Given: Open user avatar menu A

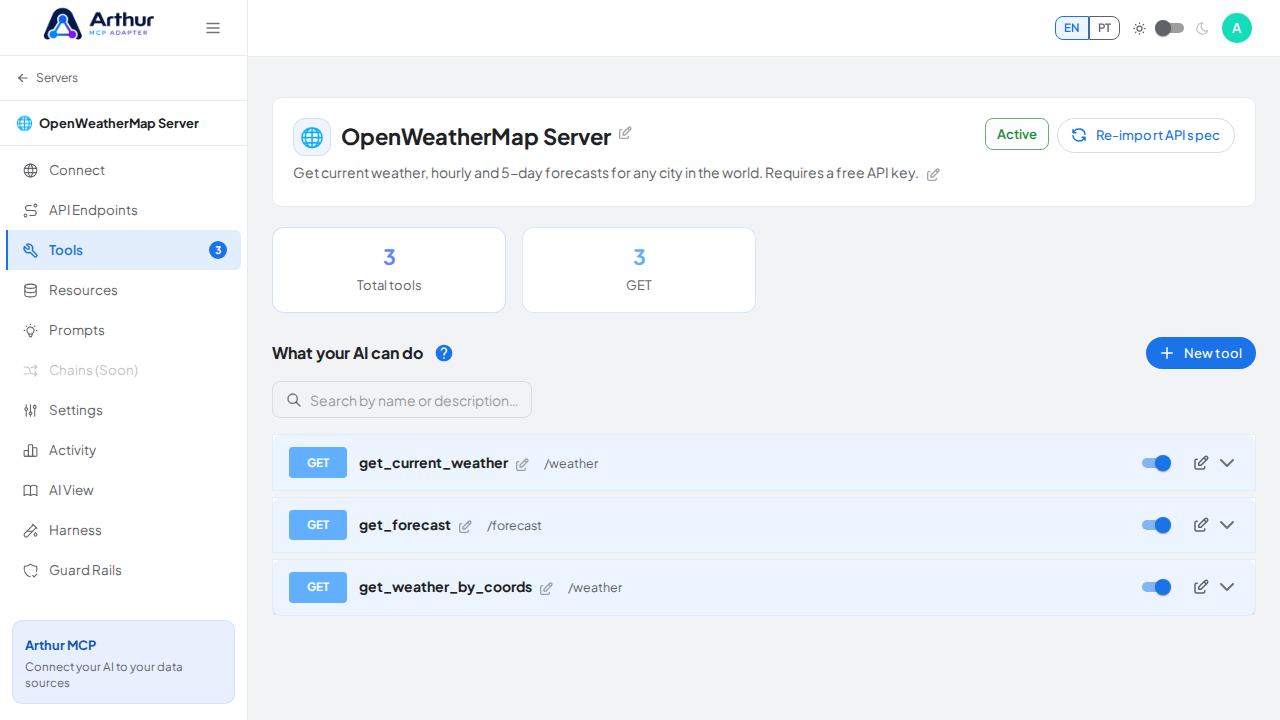Looking at the screenshot, I should coord(1237,28).
